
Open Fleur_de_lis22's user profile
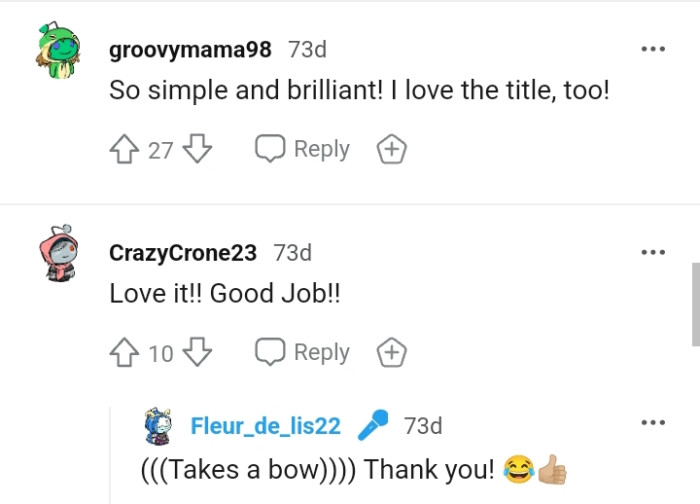coord(265,426)
